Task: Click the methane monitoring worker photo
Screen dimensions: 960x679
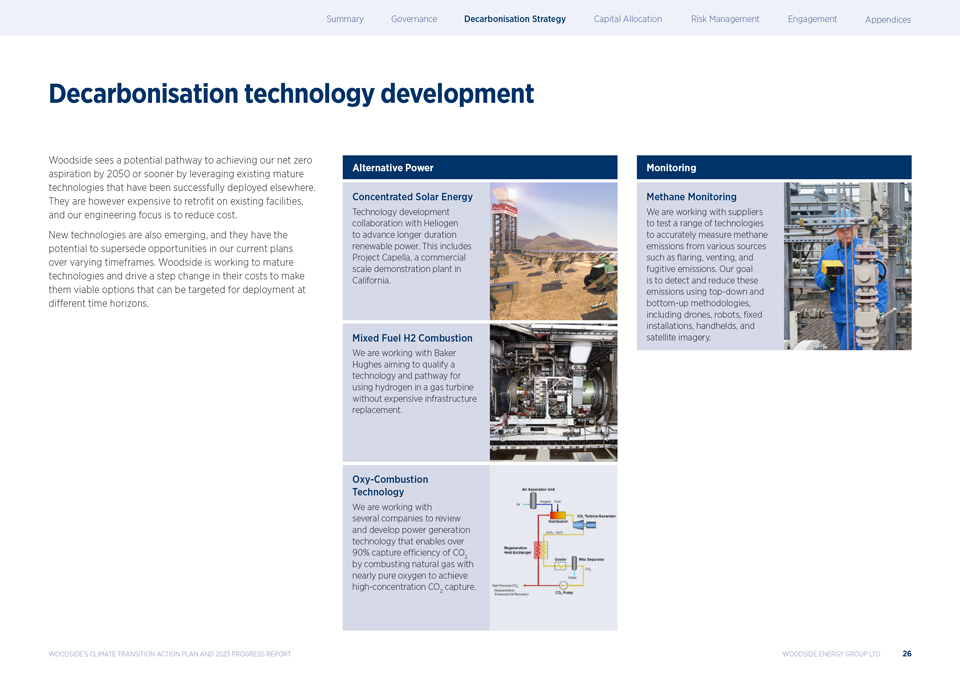Action: (847, 265)
